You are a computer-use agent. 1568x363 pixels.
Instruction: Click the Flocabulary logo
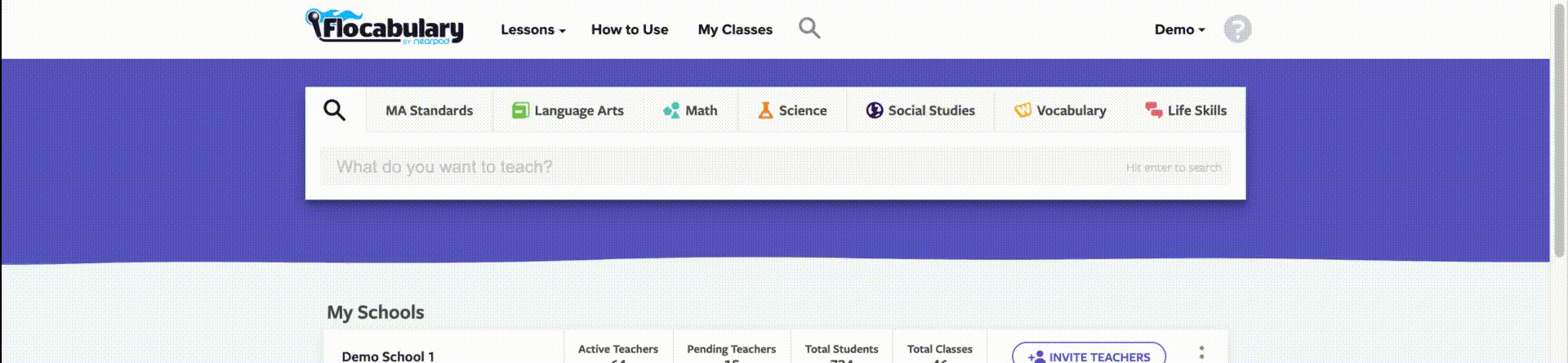(385, 27)
